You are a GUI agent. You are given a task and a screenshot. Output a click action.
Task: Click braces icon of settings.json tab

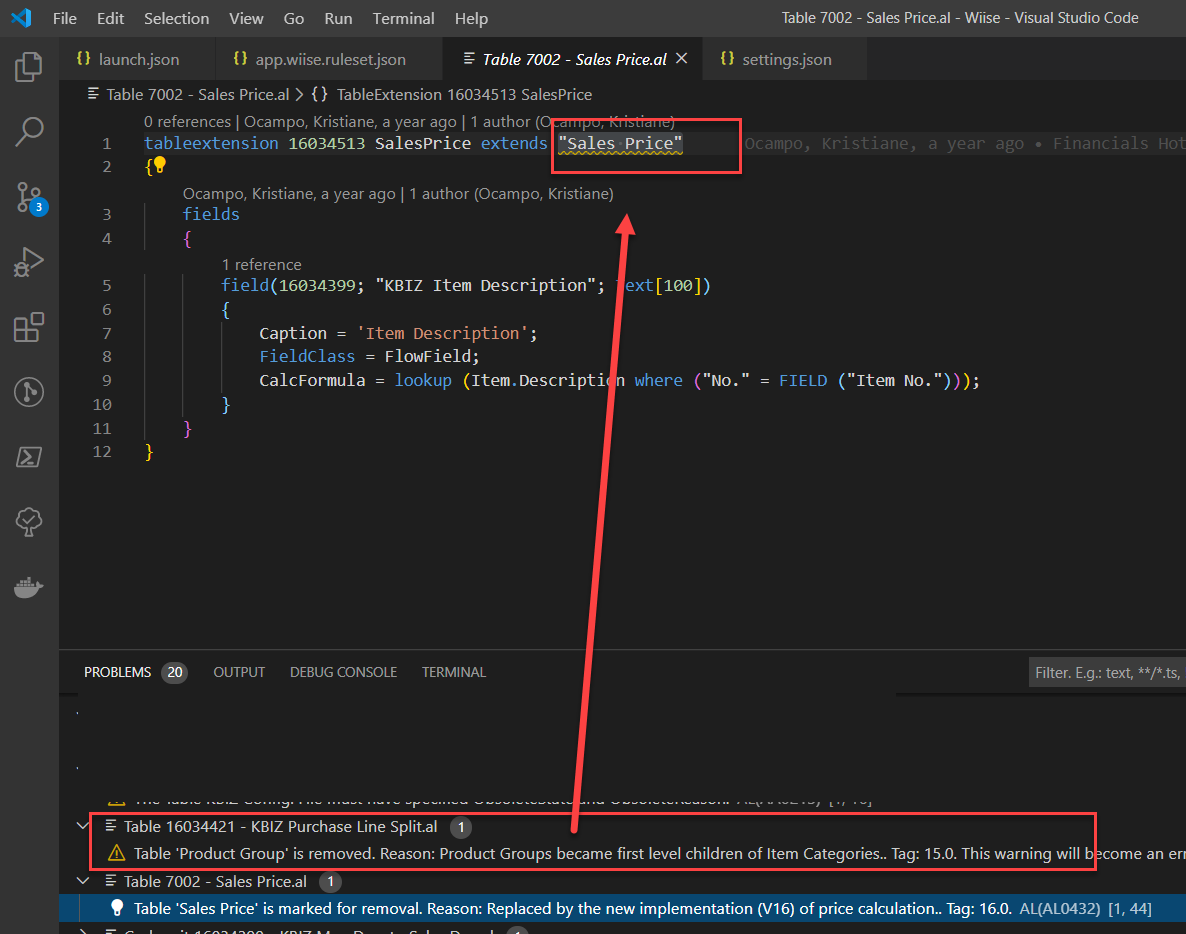click(727, 58)
